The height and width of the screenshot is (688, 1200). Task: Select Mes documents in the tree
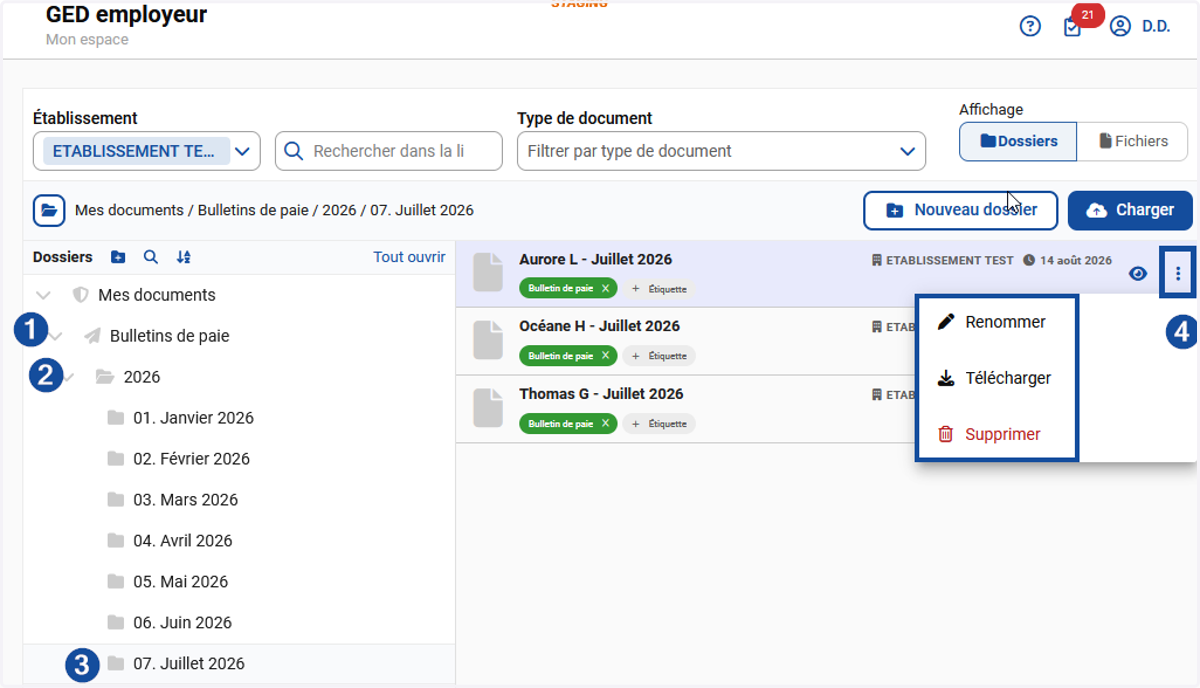[x=157, y=295]
